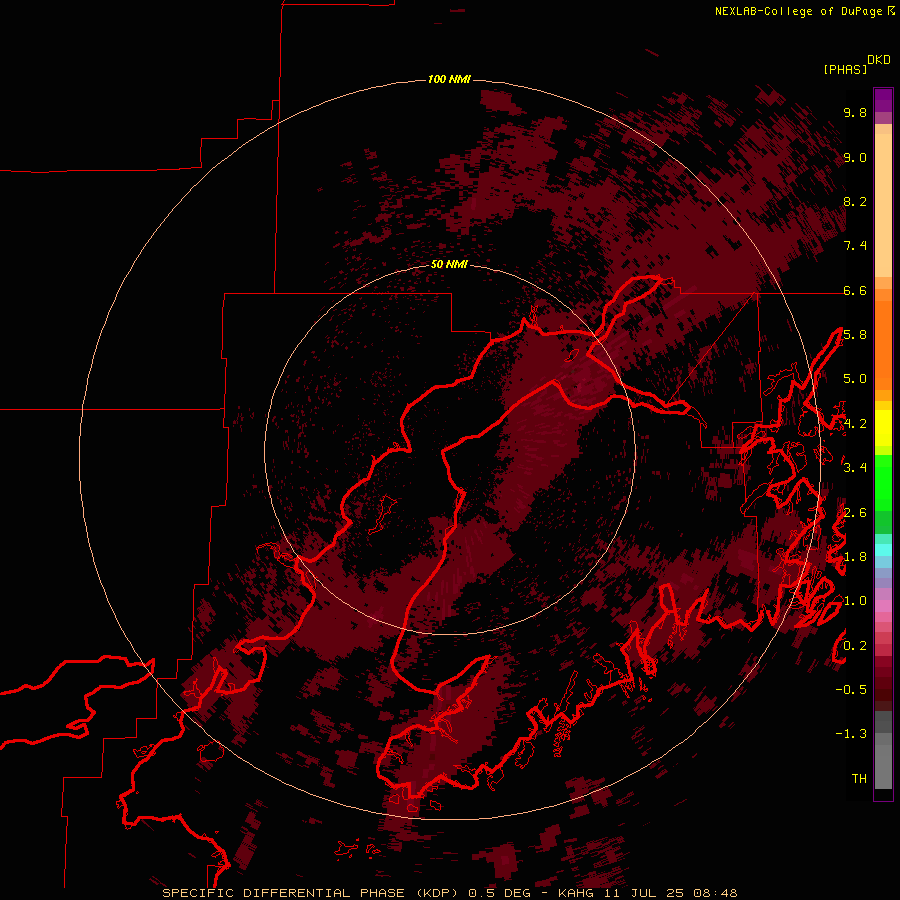Click the 7.4 value on color scale
The height and width of the screenshot is (900, 900).
coord(855,246)
